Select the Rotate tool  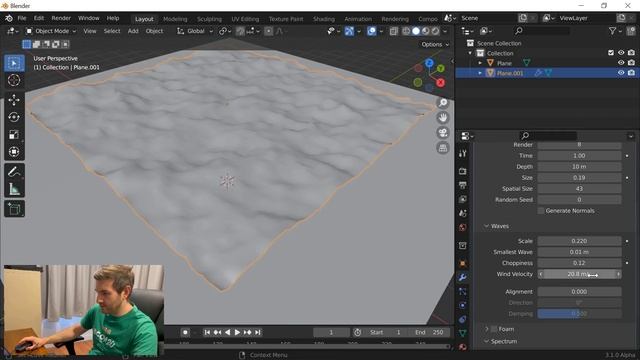coord(14,118)
